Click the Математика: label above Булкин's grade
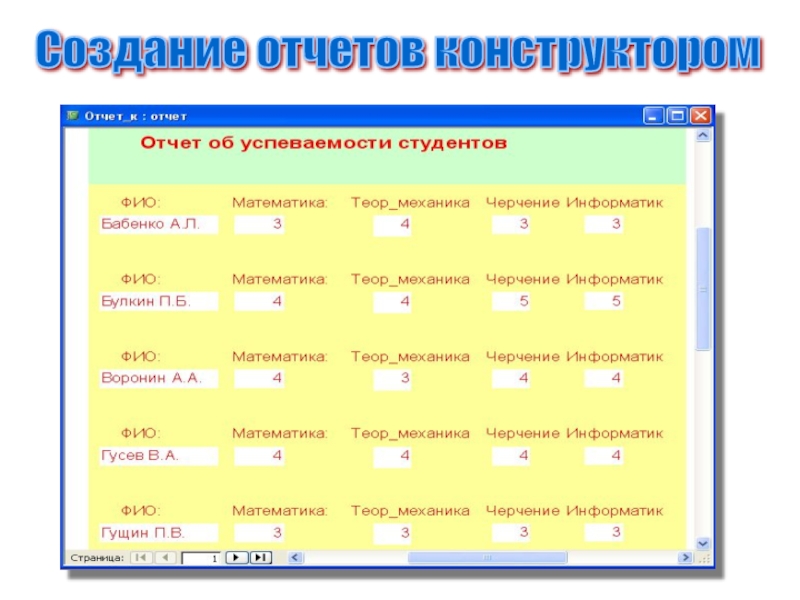The image size is (800, 600). (280, 280)
